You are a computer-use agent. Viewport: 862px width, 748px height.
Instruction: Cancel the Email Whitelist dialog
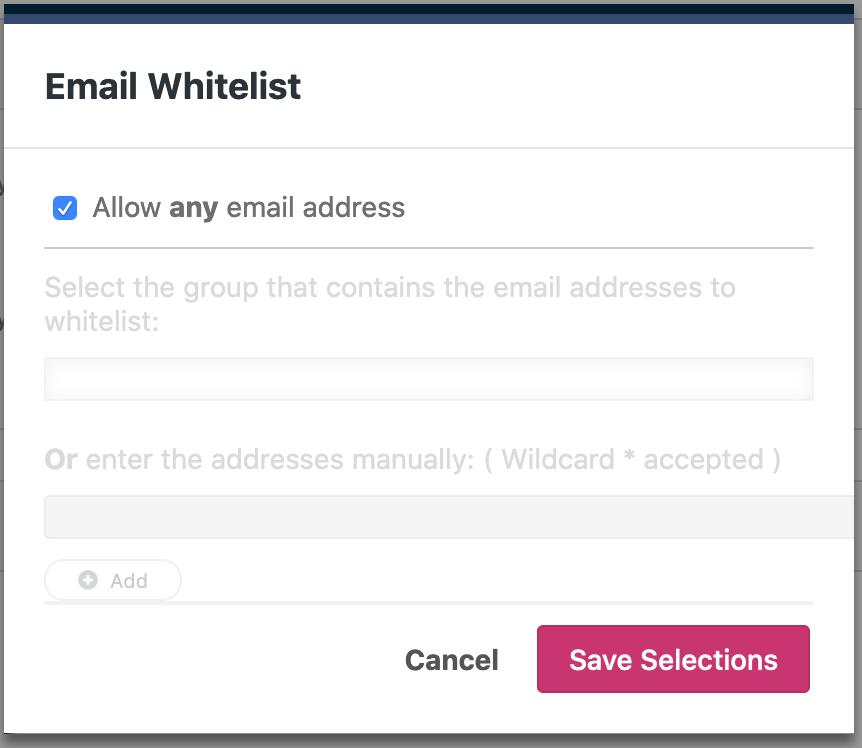[x=451, y=660]
